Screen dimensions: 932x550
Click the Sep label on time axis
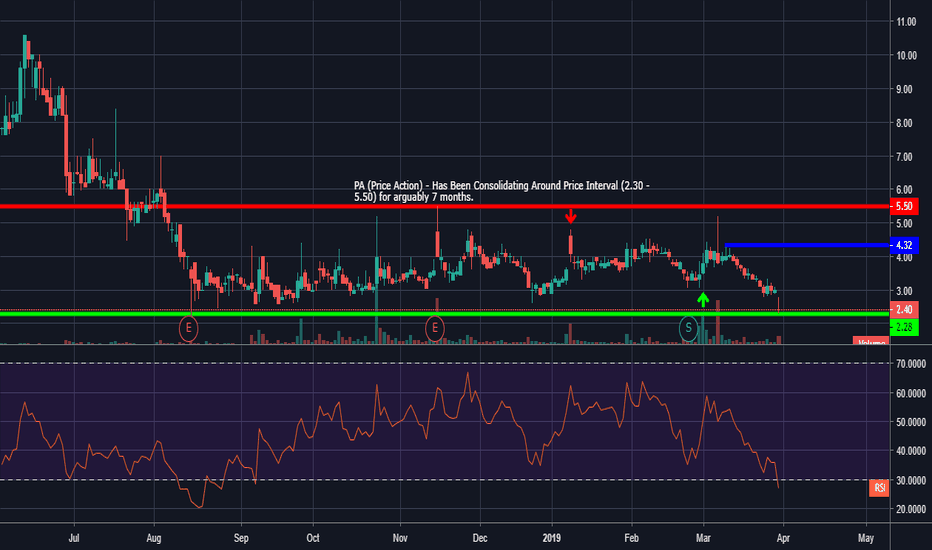[x=241, y=538]
